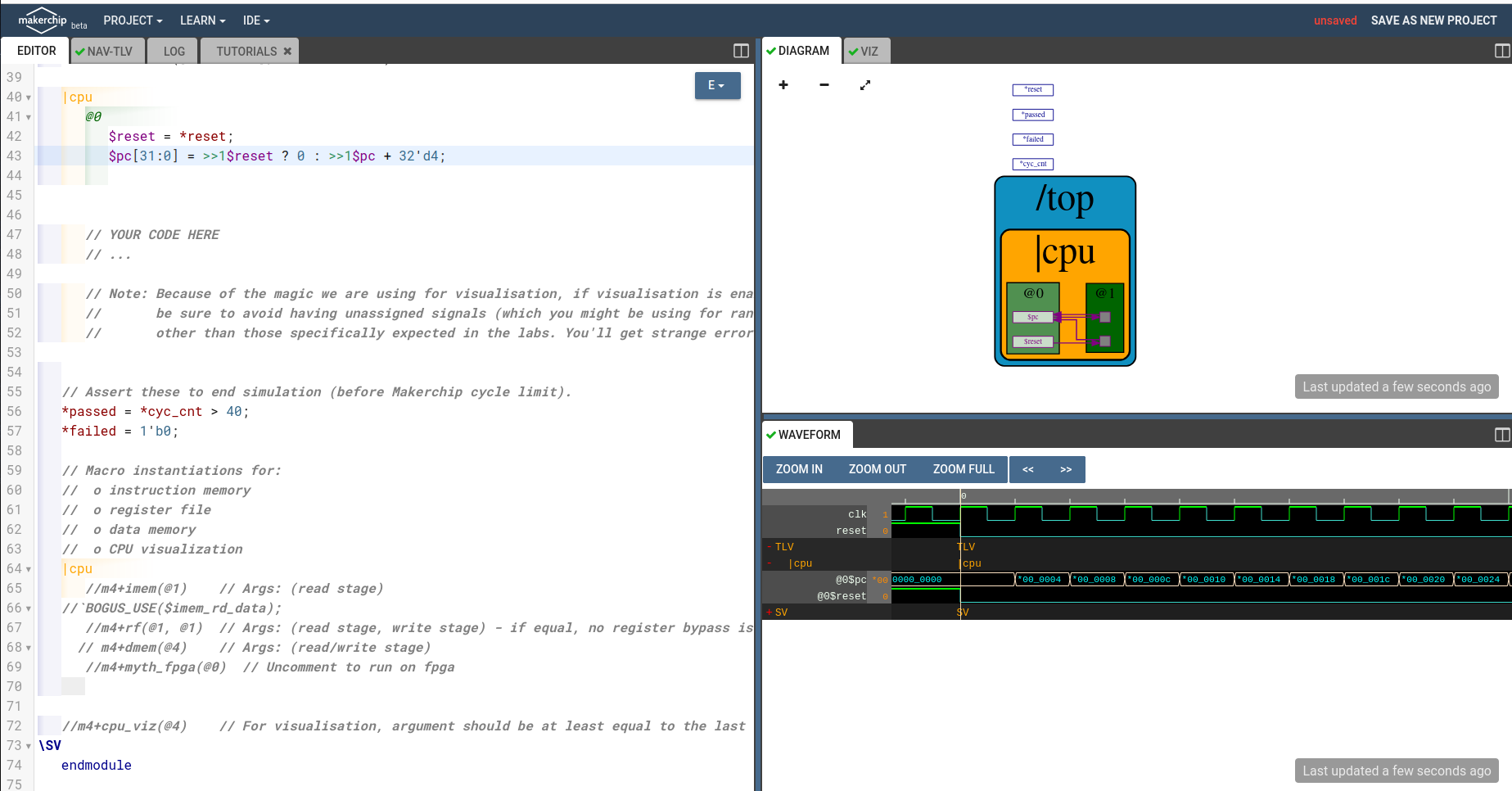Switch to the NAV-TLV tab

[107, 50]
